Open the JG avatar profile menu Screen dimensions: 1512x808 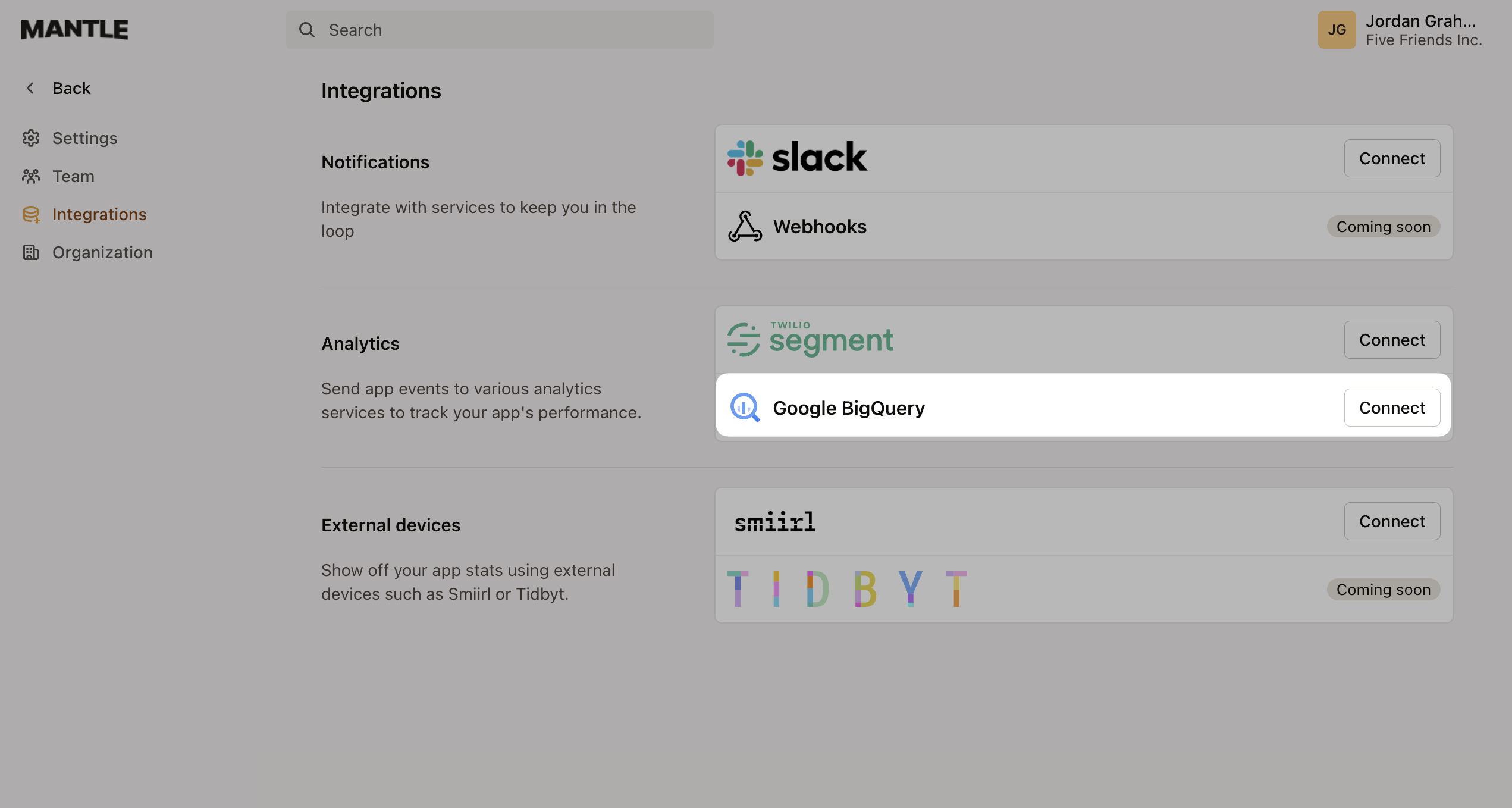tap(1337, 29)
